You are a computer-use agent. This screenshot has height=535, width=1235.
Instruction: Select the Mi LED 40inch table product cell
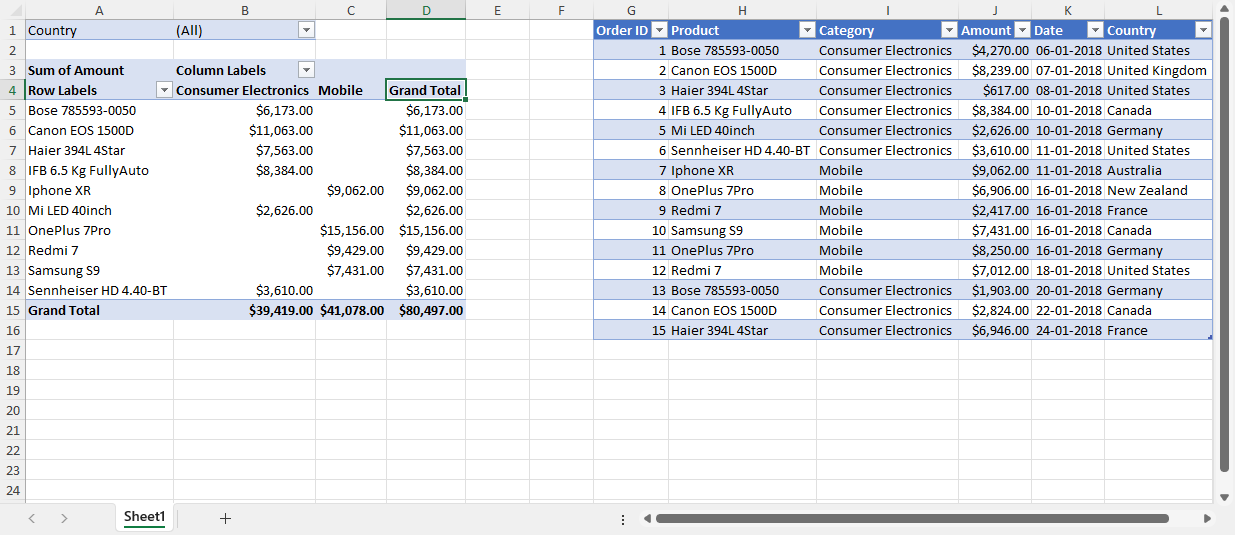pos(742,130)
